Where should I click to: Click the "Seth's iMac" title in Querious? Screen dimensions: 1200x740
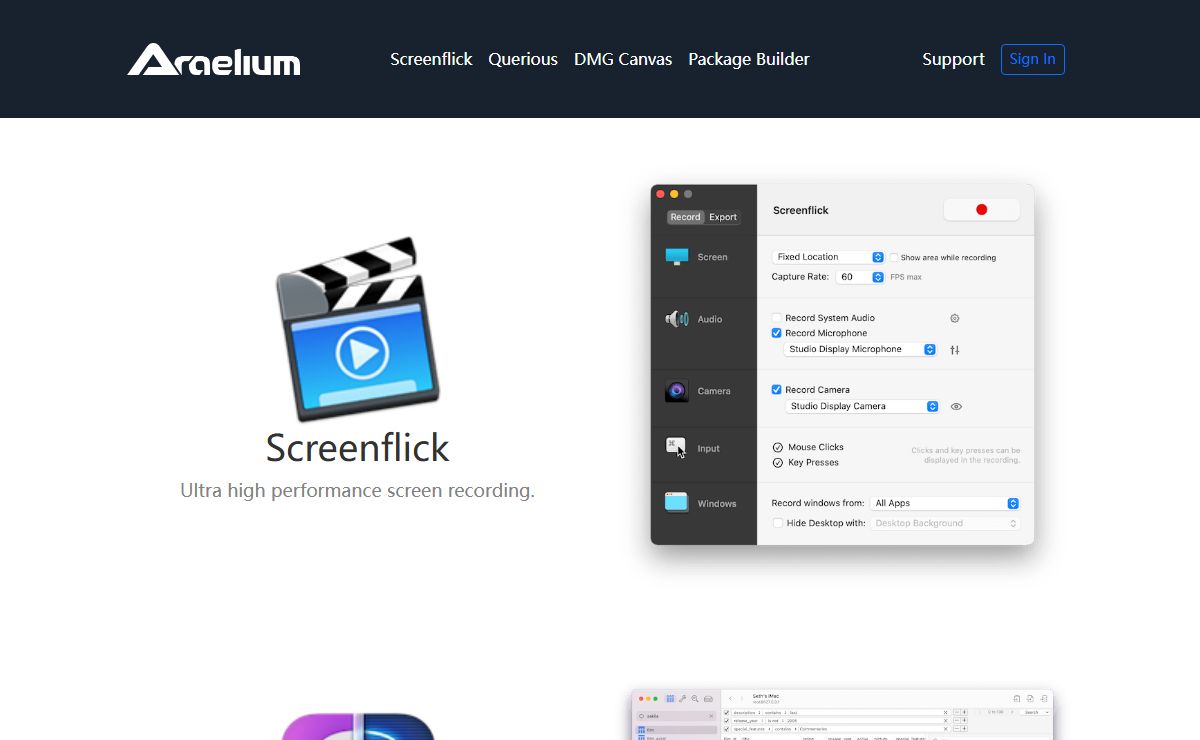click(x=766, y=695)
